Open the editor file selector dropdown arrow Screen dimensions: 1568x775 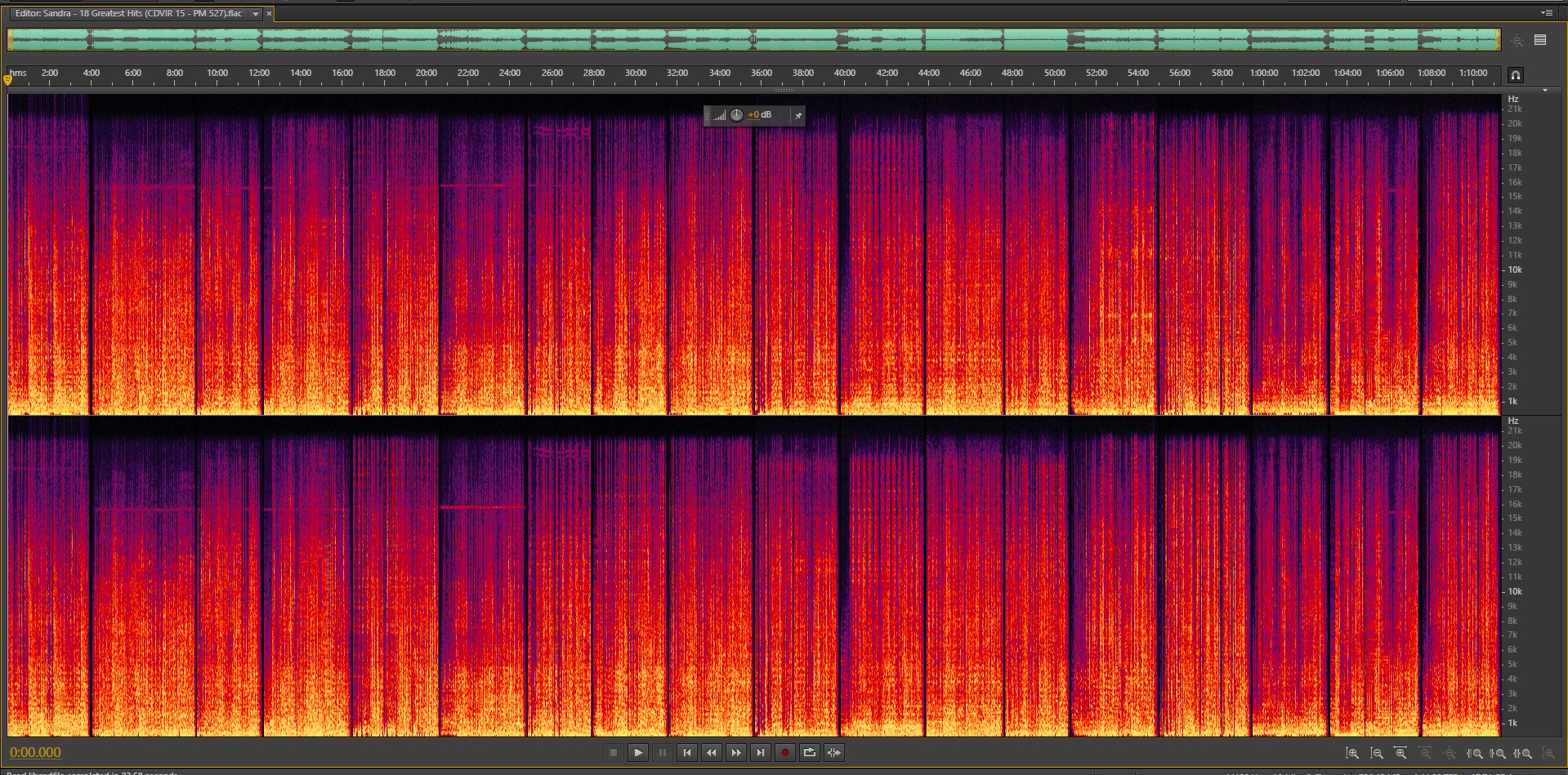point(256,14)
